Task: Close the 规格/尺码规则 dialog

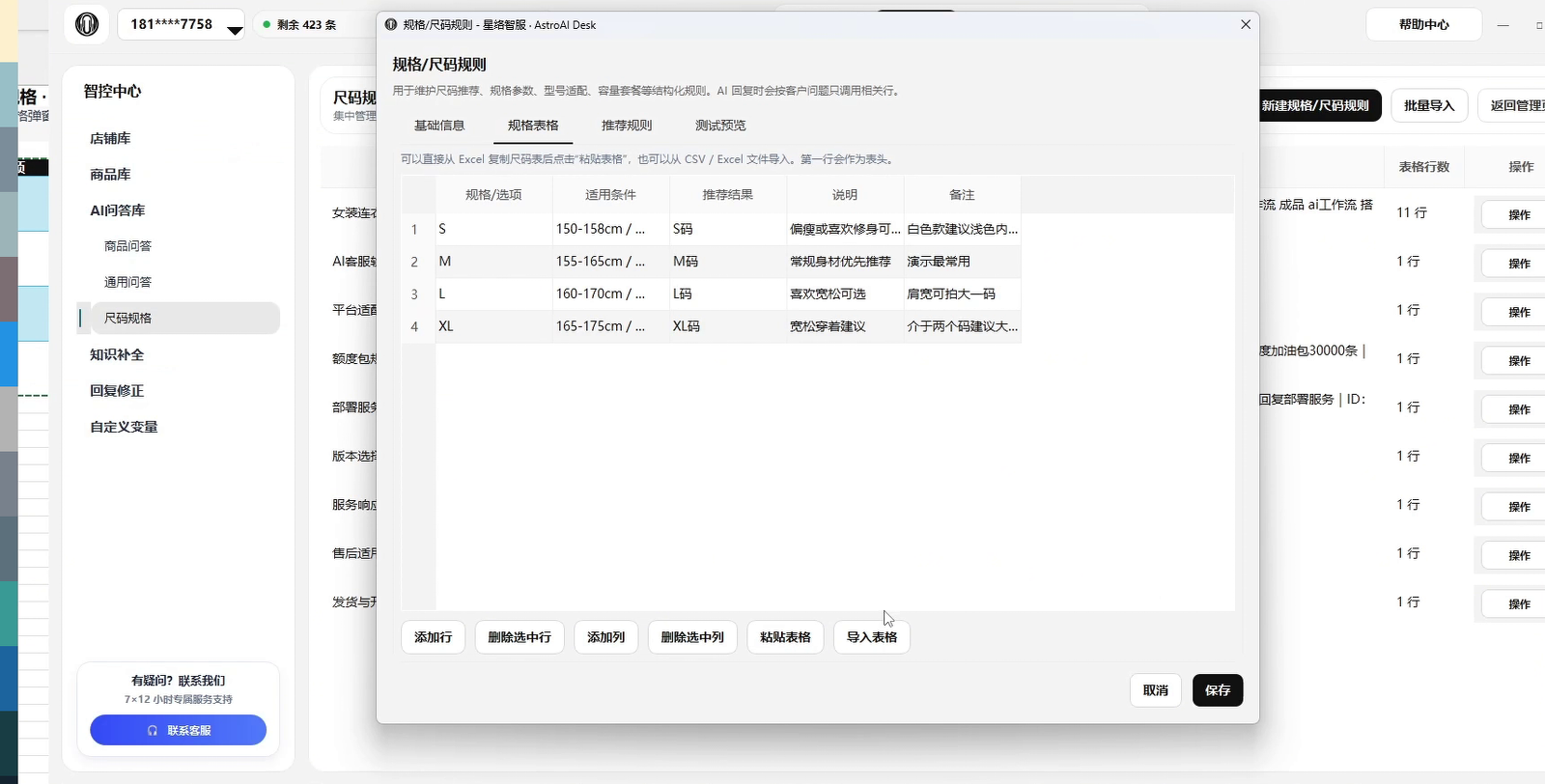Action: click(x=1246, y=24)
